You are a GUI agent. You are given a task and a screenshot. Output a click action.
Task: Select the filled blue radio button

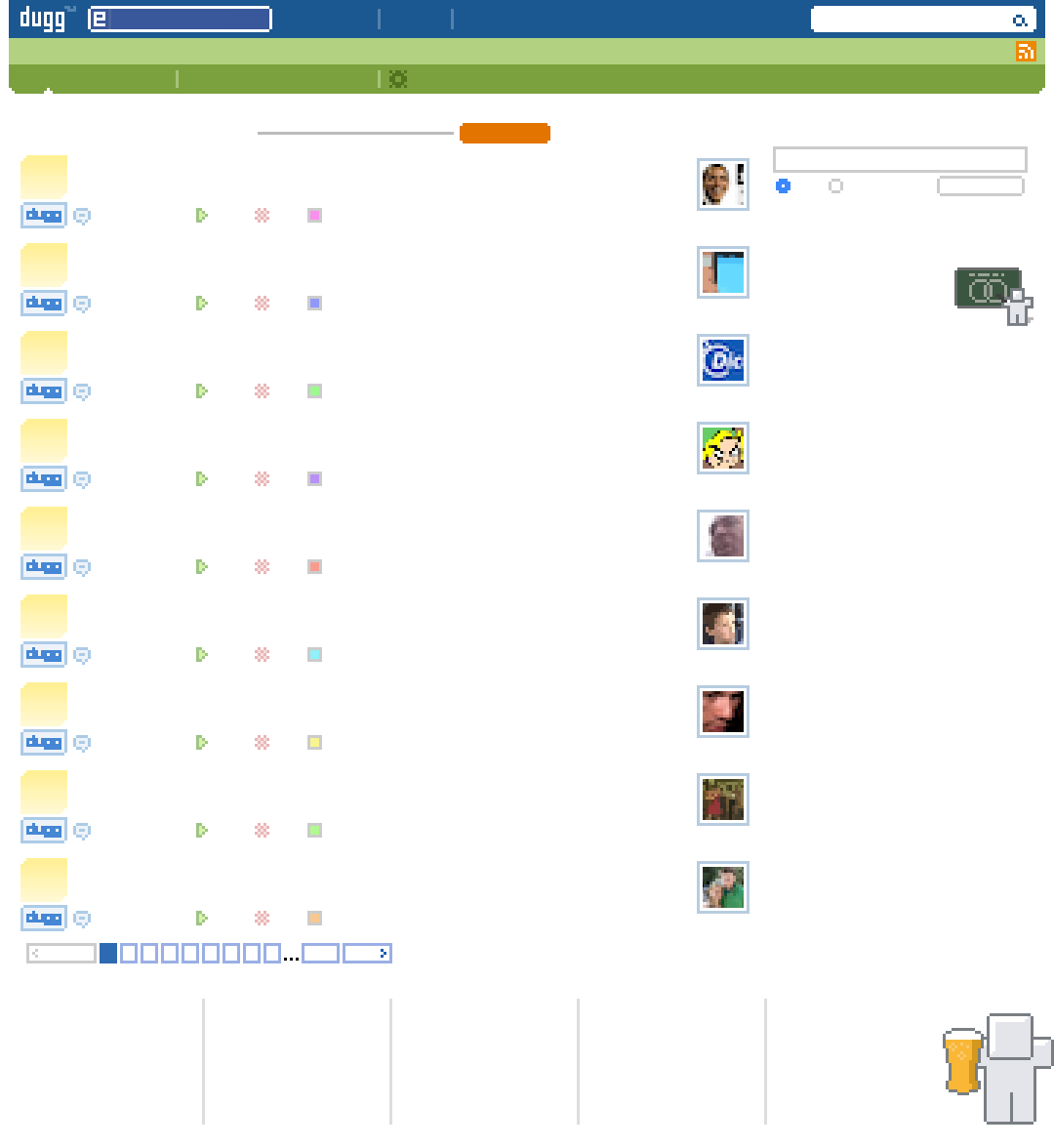click(x=783, y=185)
